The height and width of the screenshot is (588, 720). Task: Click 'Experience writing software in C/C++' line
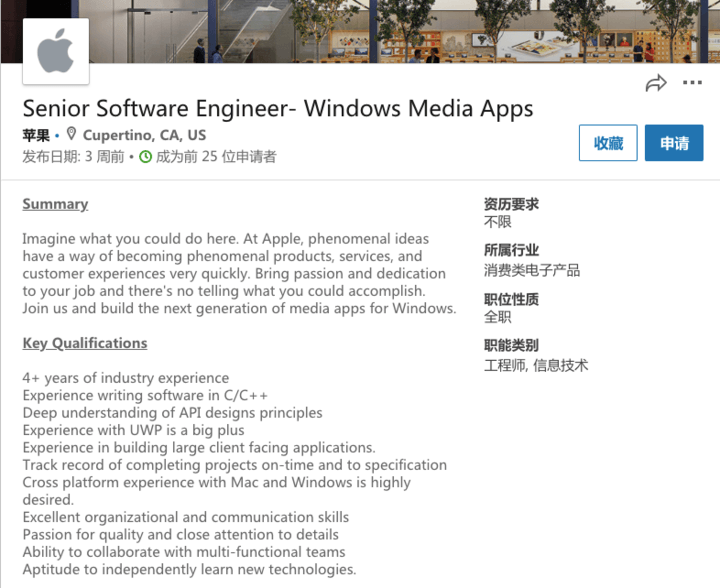point(145,395)
